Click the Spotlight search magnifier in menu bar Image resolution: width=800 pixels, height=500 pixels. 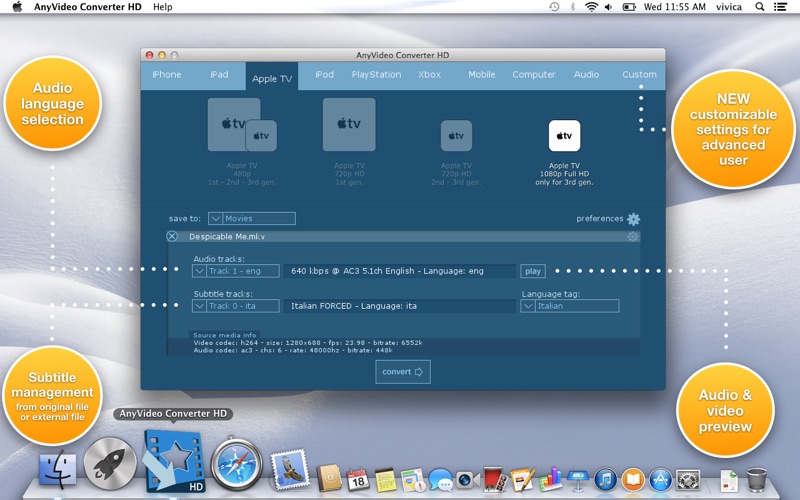click(759, 7)
